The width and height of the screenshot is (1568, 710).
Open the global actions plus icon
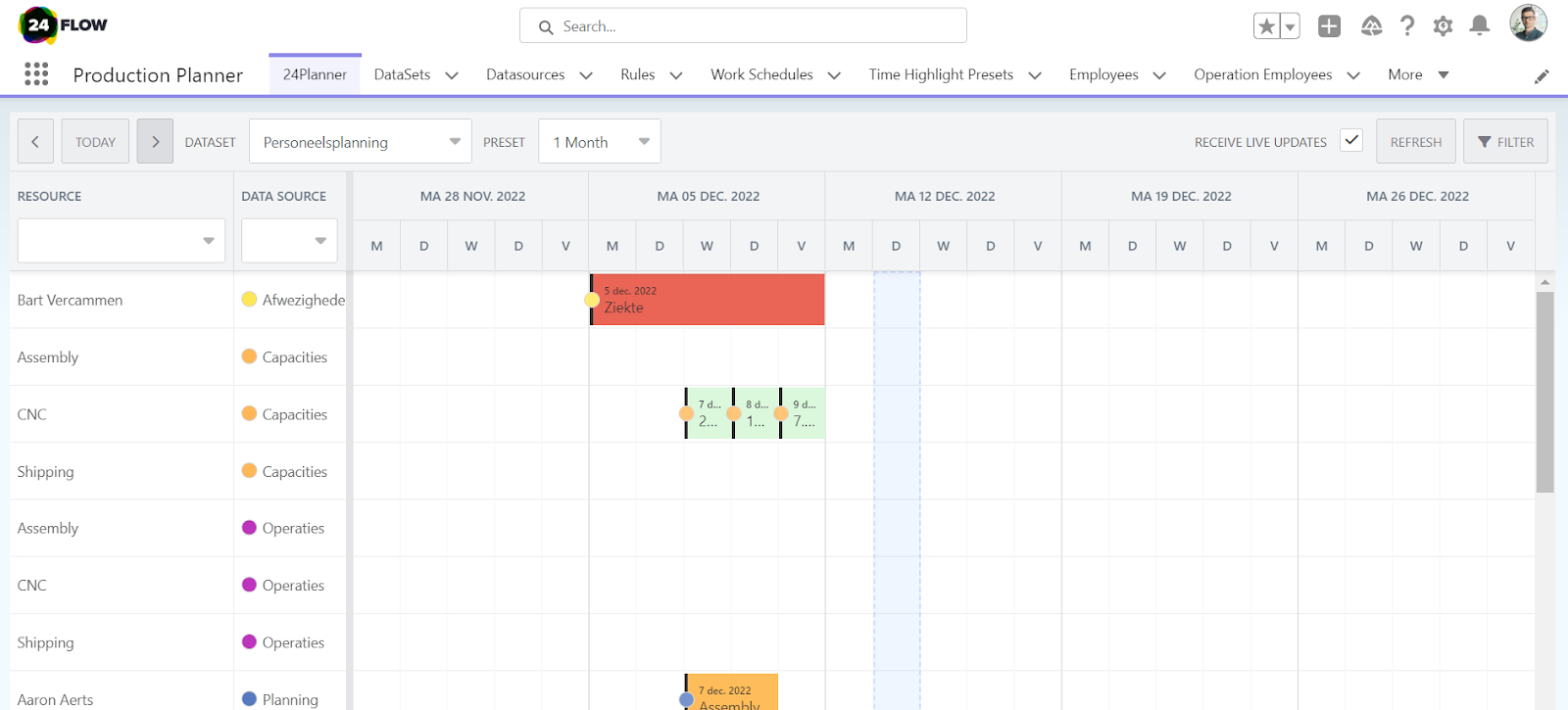[x=1329, y=26]
